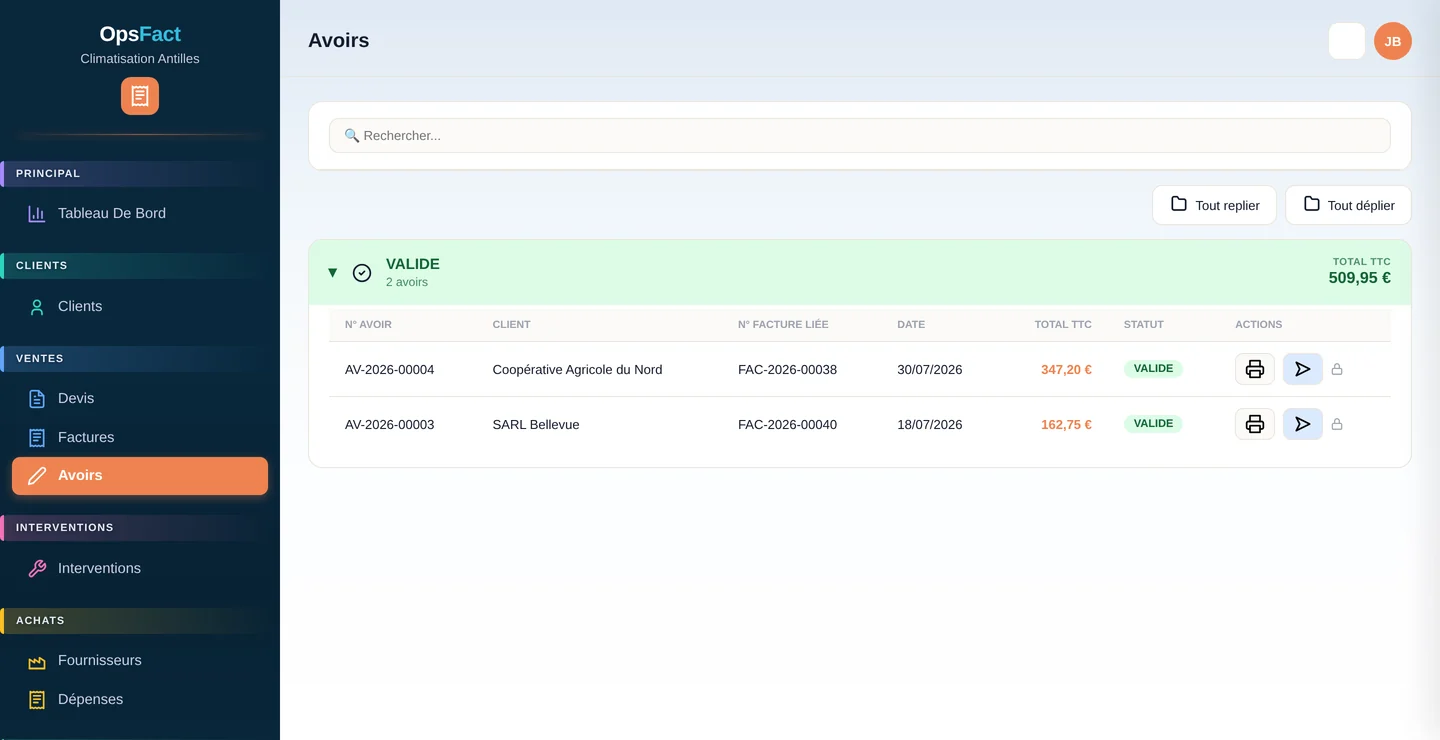
Task: Select avoir number AV-2026-00003
Action: pyautogui.click(x=390, y=424)
